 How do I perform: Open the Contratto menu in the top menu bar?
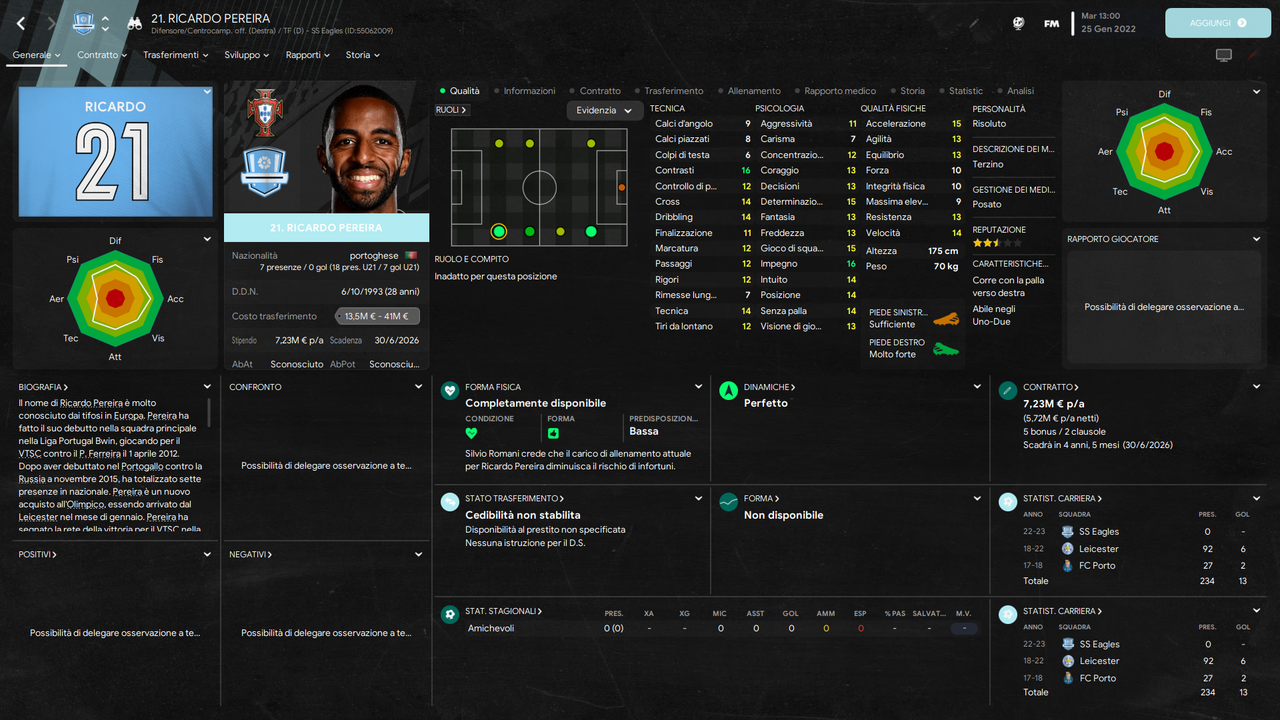102,55
